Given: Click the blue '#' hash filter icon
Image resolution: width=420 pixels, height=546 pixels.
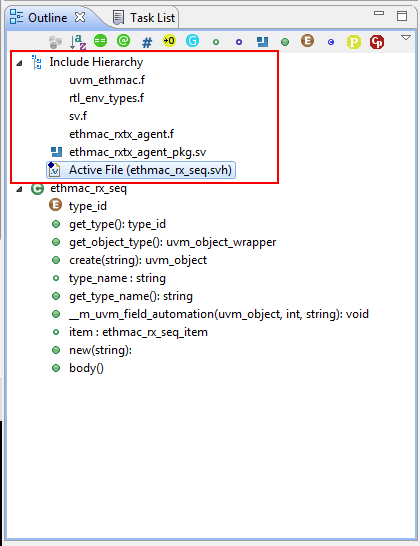Looking at the screenshot, I should point(147,42).
